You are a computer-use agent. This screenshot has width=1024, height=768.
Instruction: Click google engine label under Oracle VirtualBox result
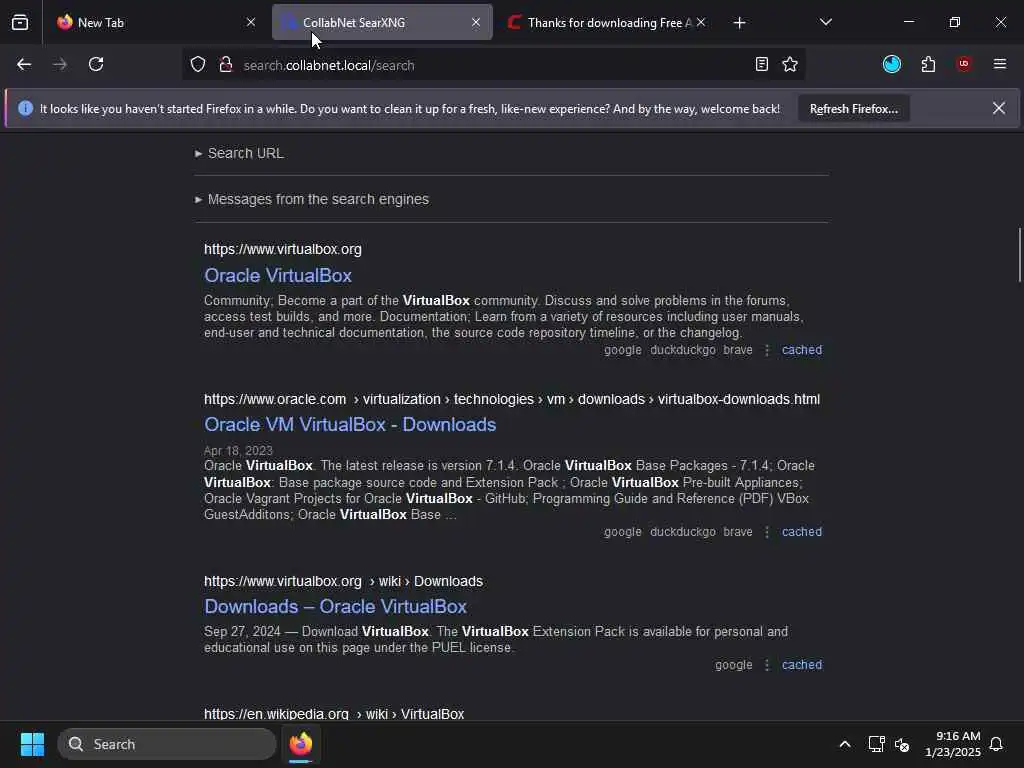tap(622, 350)
